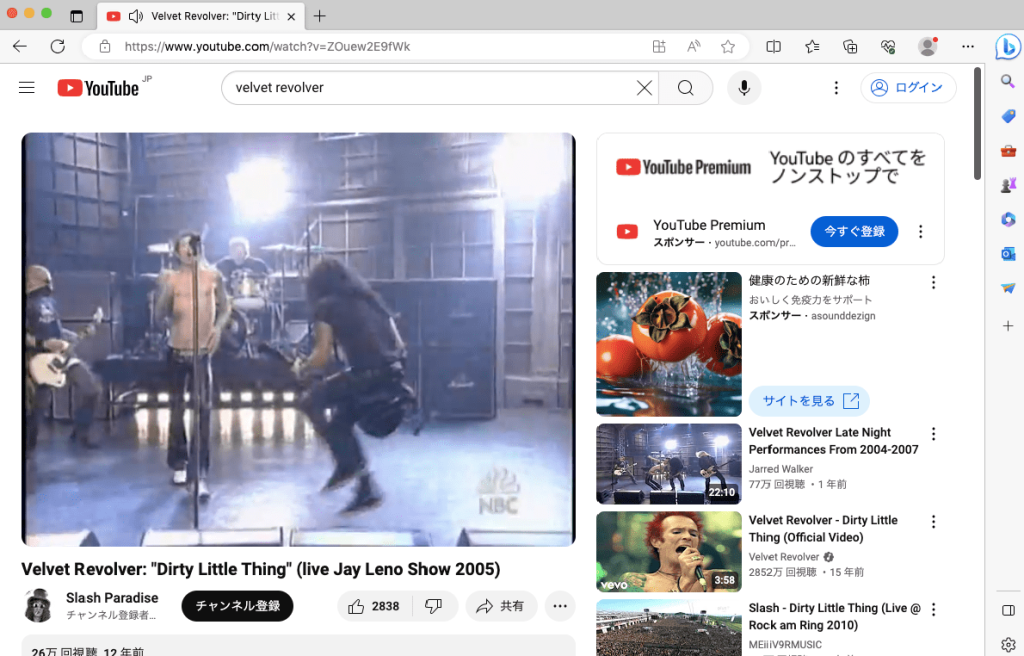Open options for Dirty Little Thing Official Video

(x=933, y=521)
